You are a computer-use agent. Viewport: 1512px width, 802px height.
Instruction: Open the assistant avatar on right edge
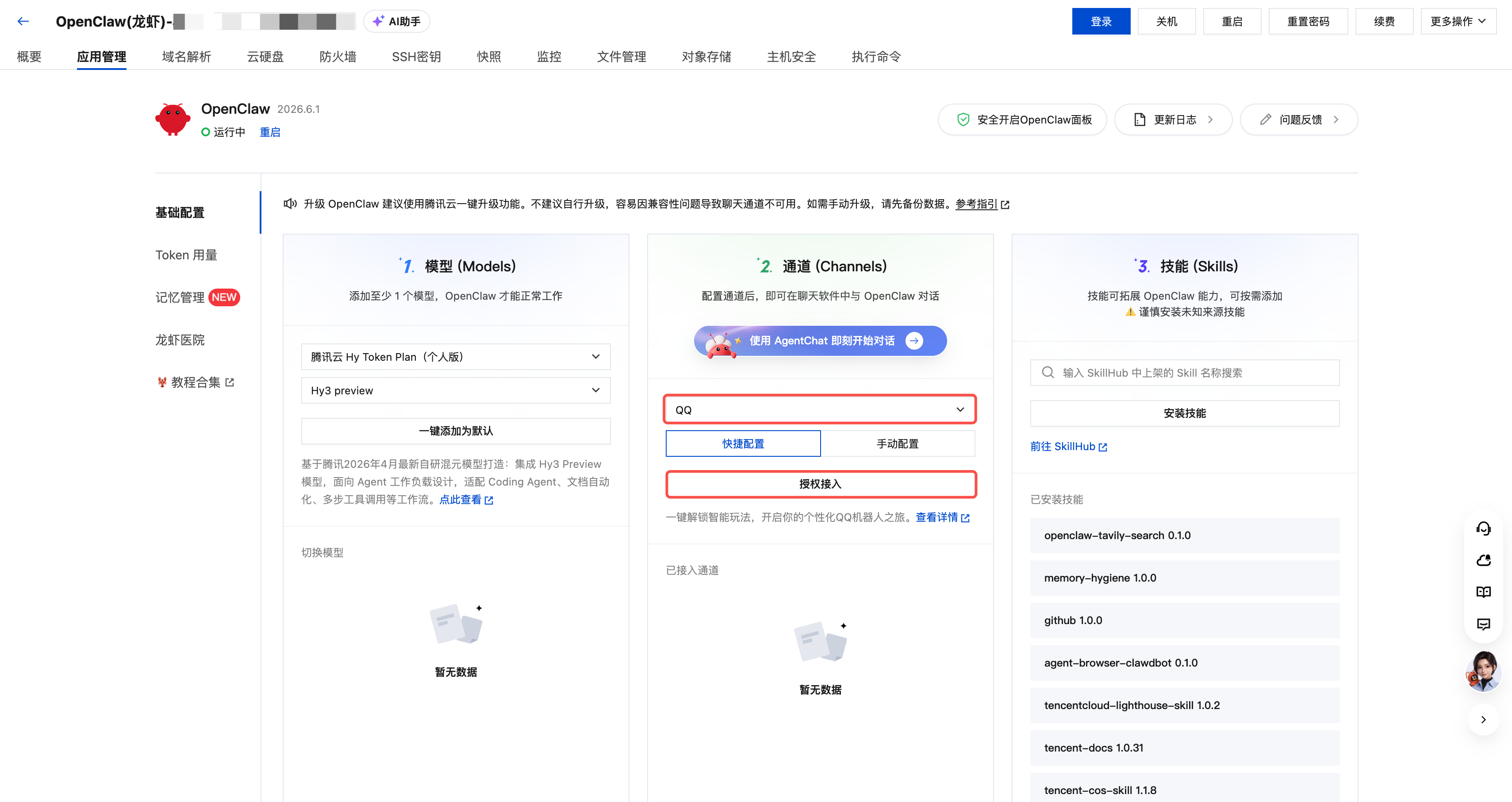pos(1483,671)
